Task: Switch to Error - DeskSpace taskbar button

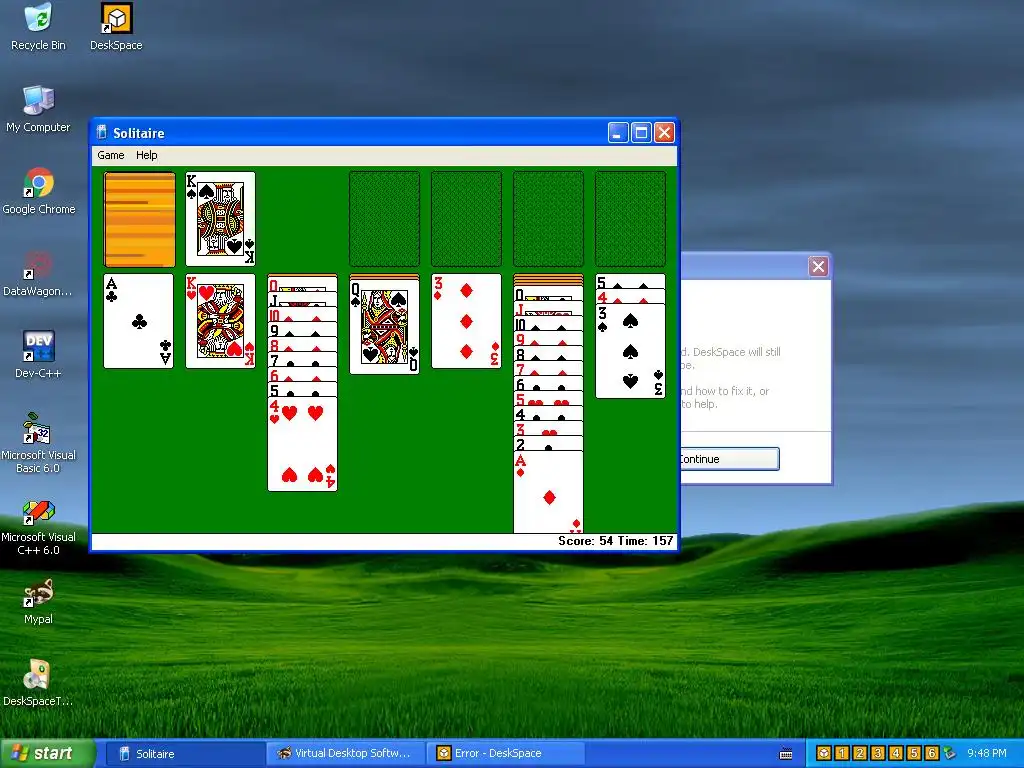Action: (505, 754)
